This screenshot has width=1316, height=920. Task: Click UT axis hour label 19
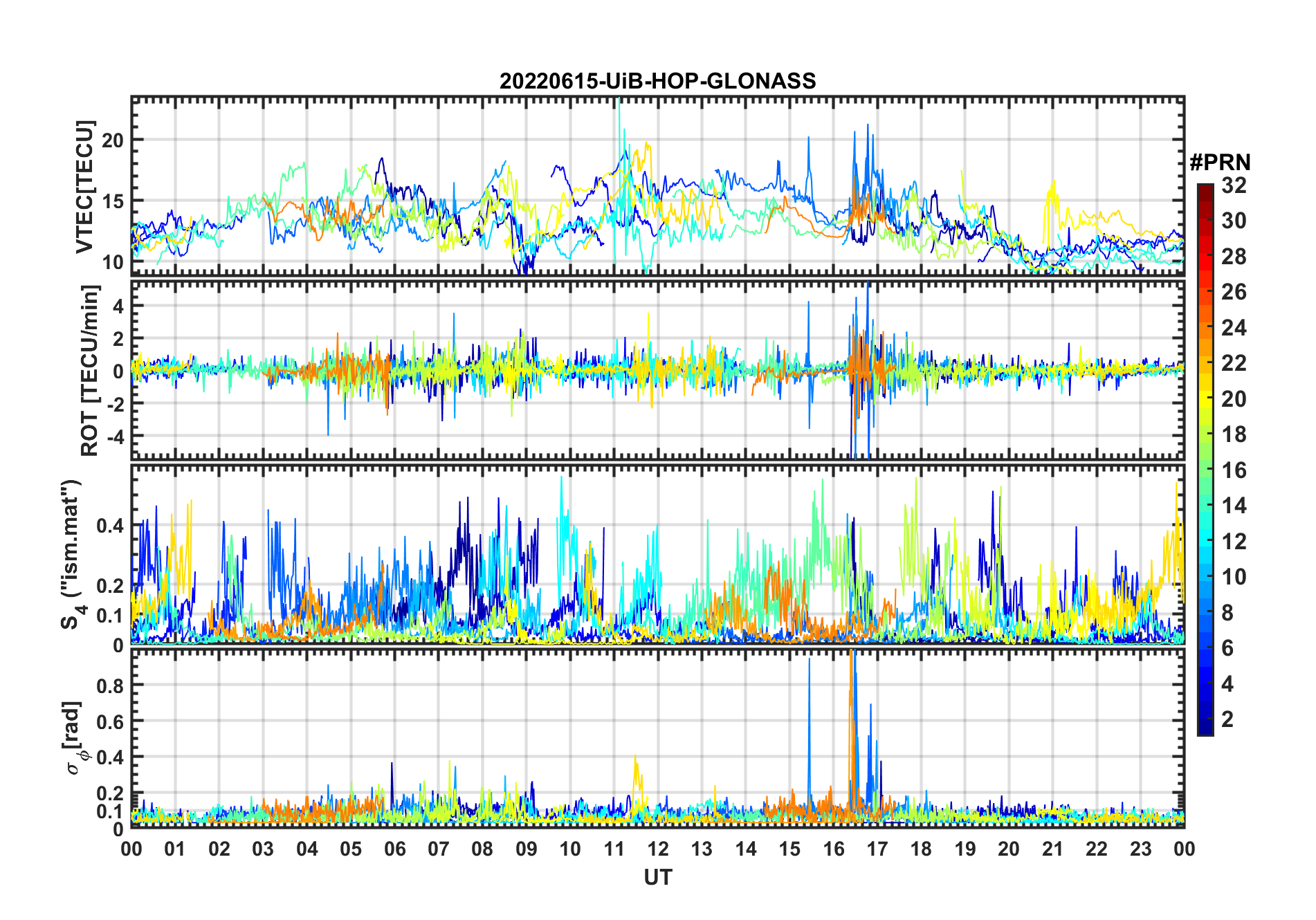965,849
